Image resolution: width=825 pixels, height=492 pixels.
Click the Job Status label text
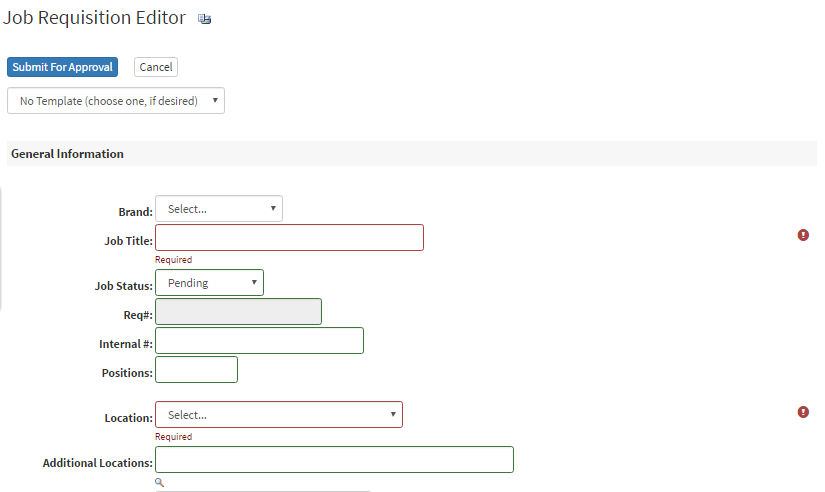pyautogui.click(x=123, y=286)
